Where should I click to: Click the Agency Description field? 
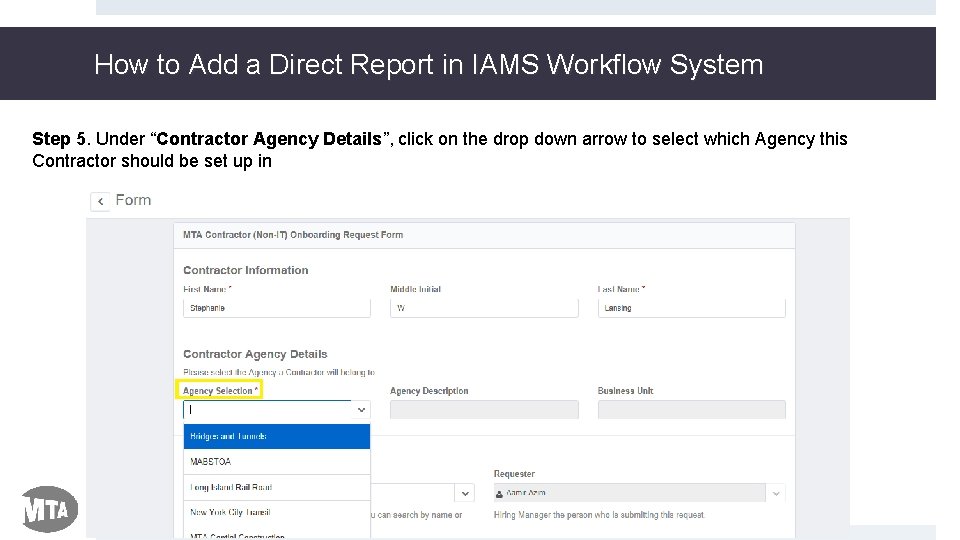(484, 410)
